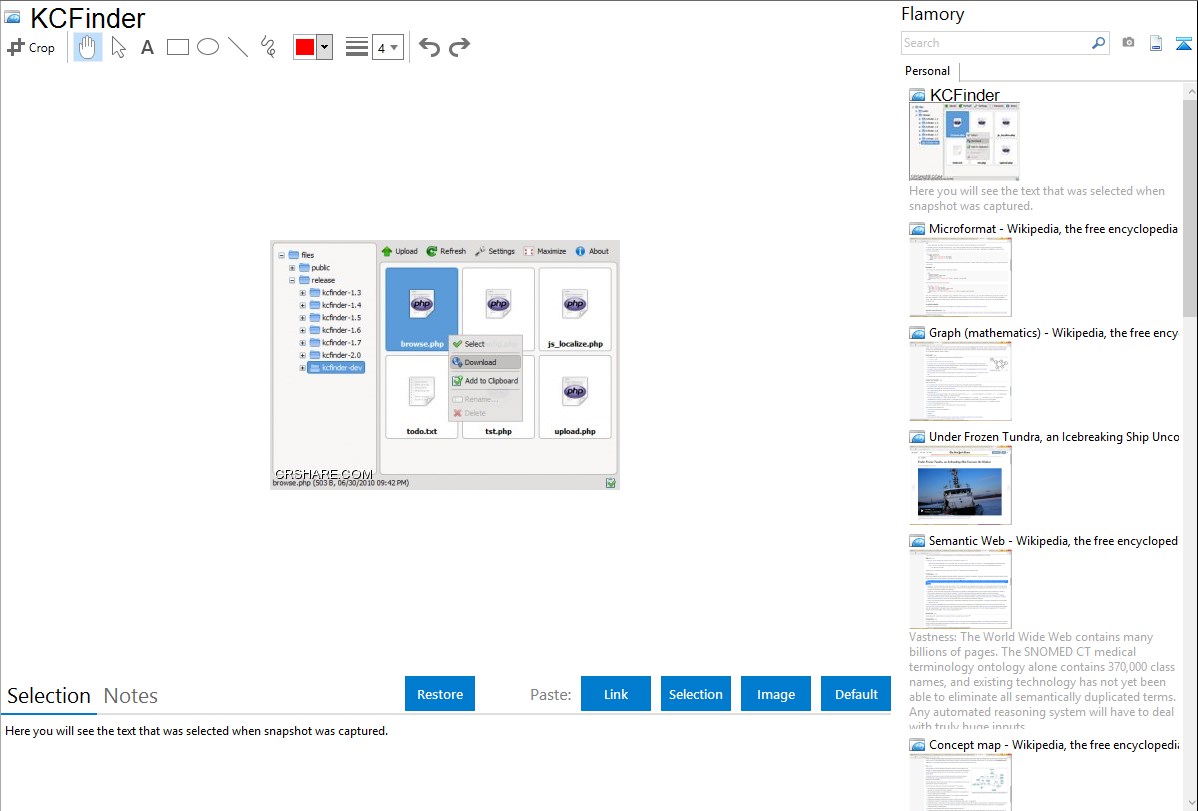Viewport: 1198px width, 811px height.
Task: Pick the rectangle drawing tool
Action: point(177,47)
